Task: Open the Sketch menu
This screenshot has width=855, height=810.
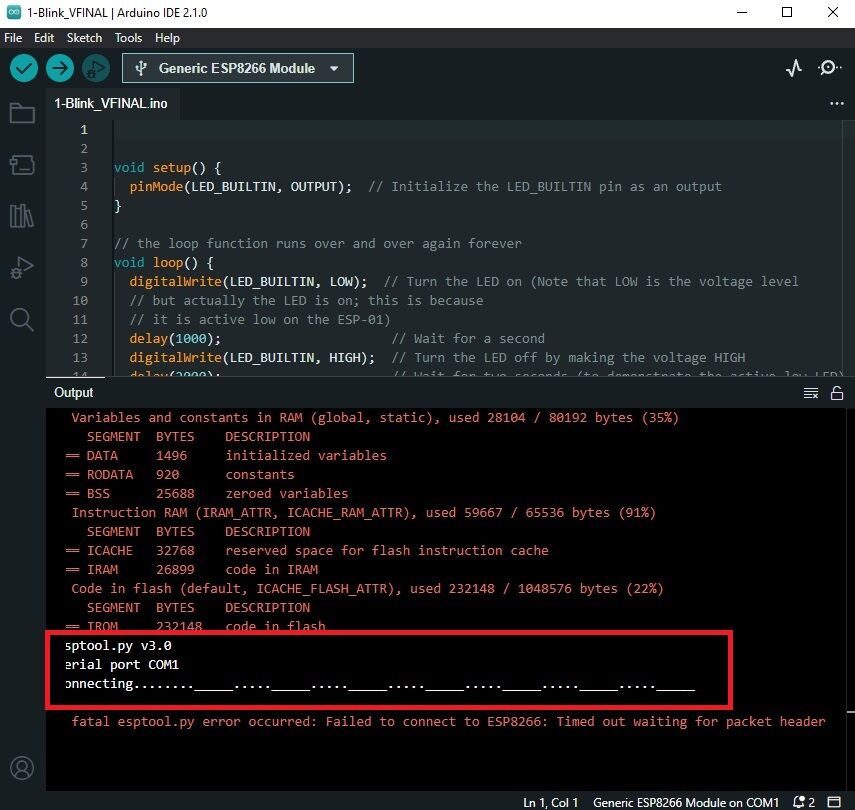Action: 84,37
